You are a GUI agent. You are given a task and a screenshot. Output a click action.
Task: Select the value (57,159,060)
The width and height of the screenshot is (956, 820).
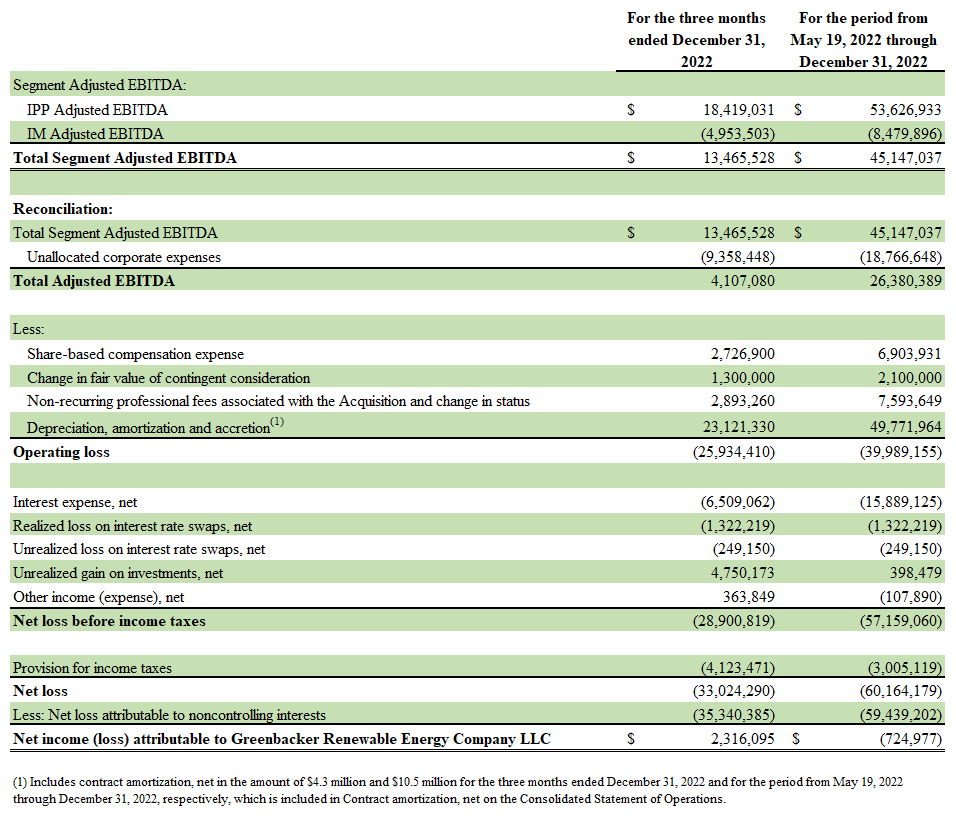[901, 621]
